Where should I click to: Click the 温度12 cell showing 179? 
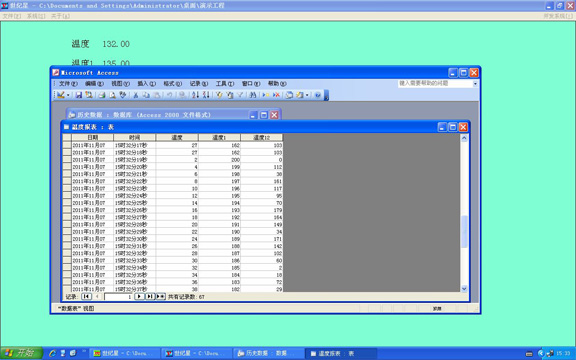click(262, 210)
